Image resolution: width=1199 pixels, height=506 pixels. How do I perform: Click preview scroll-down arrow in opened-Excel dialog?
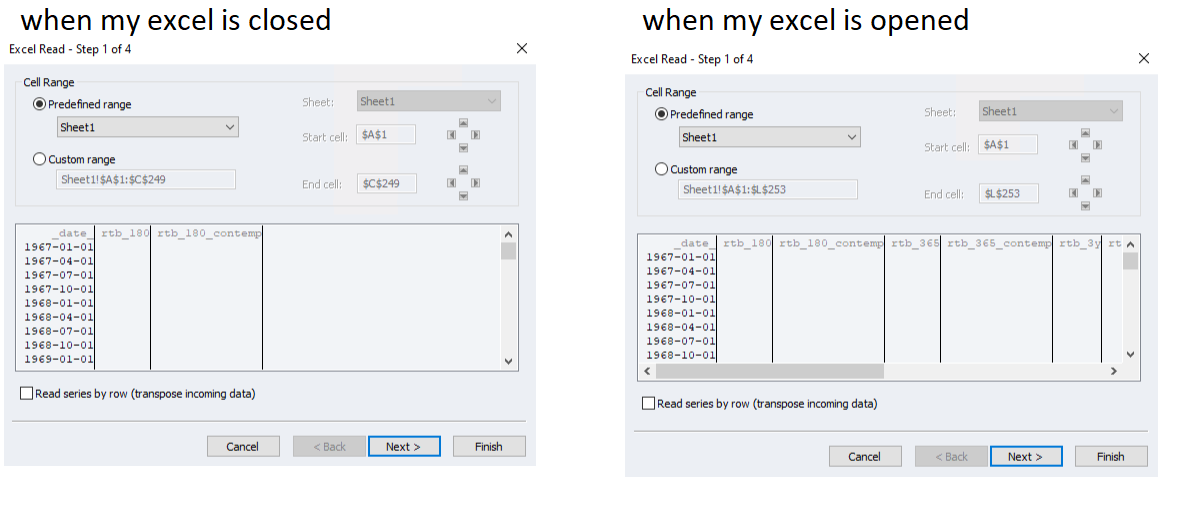tap(1131, 355)
